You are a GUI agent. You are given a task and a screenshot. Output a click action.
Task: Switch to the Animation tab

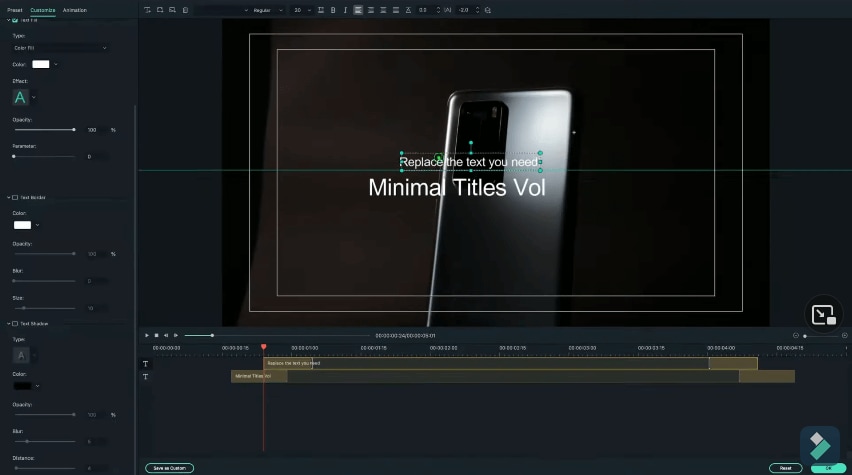tap(74, 10)
